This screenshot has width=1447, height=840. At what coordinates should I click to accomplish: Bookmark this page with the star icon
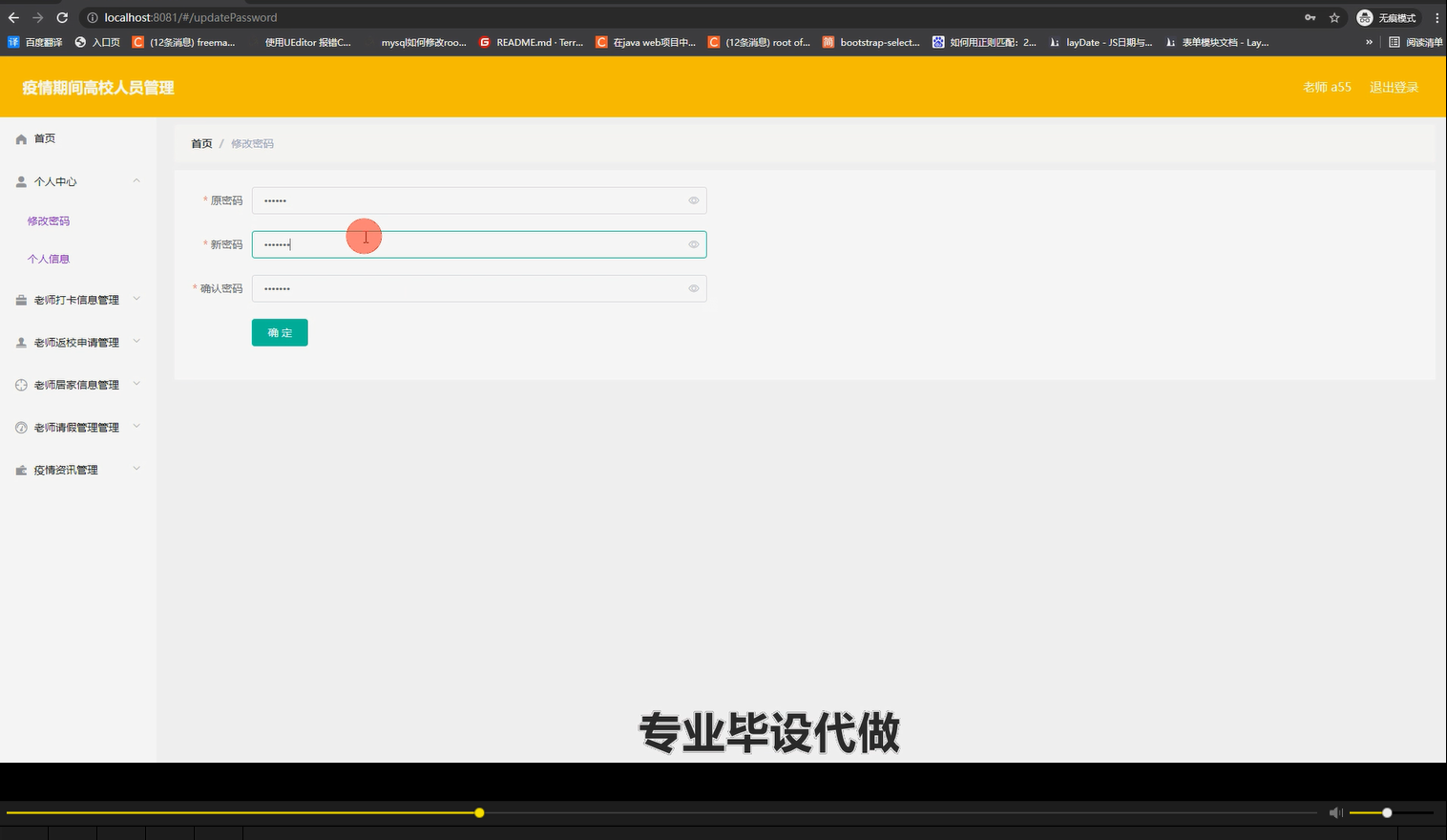pos(1334,17)
